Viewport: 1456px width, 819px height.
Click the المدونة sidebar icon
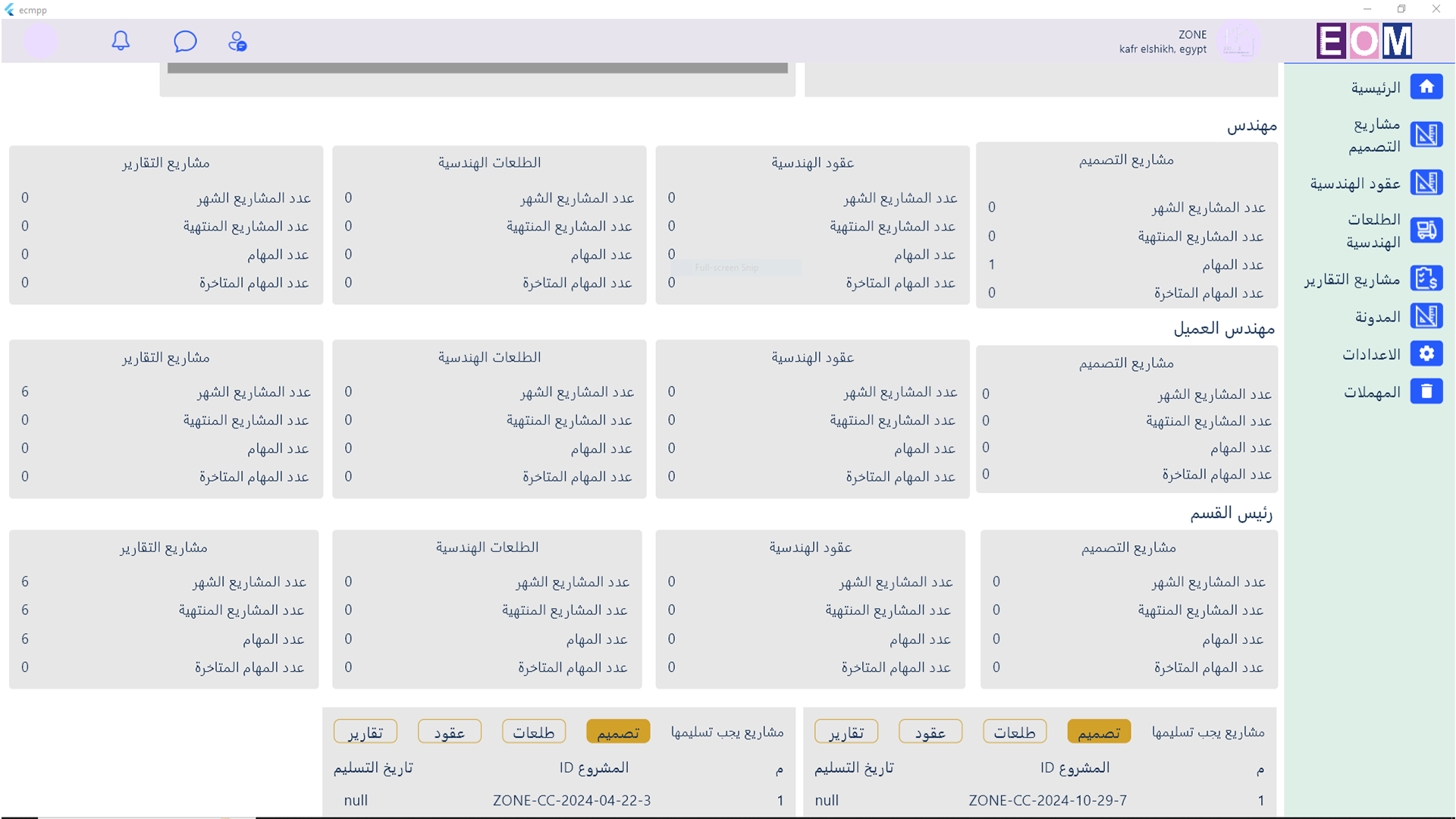click(1426, 316)
